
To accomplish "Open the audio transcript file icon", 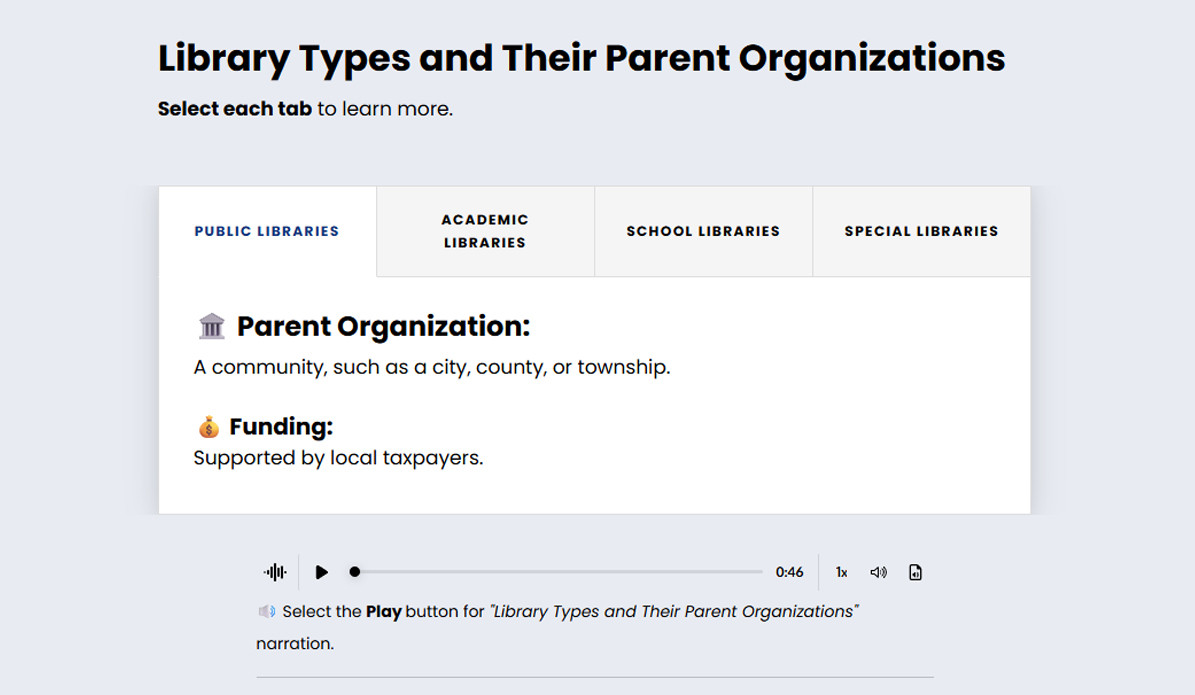I will 915,572.
